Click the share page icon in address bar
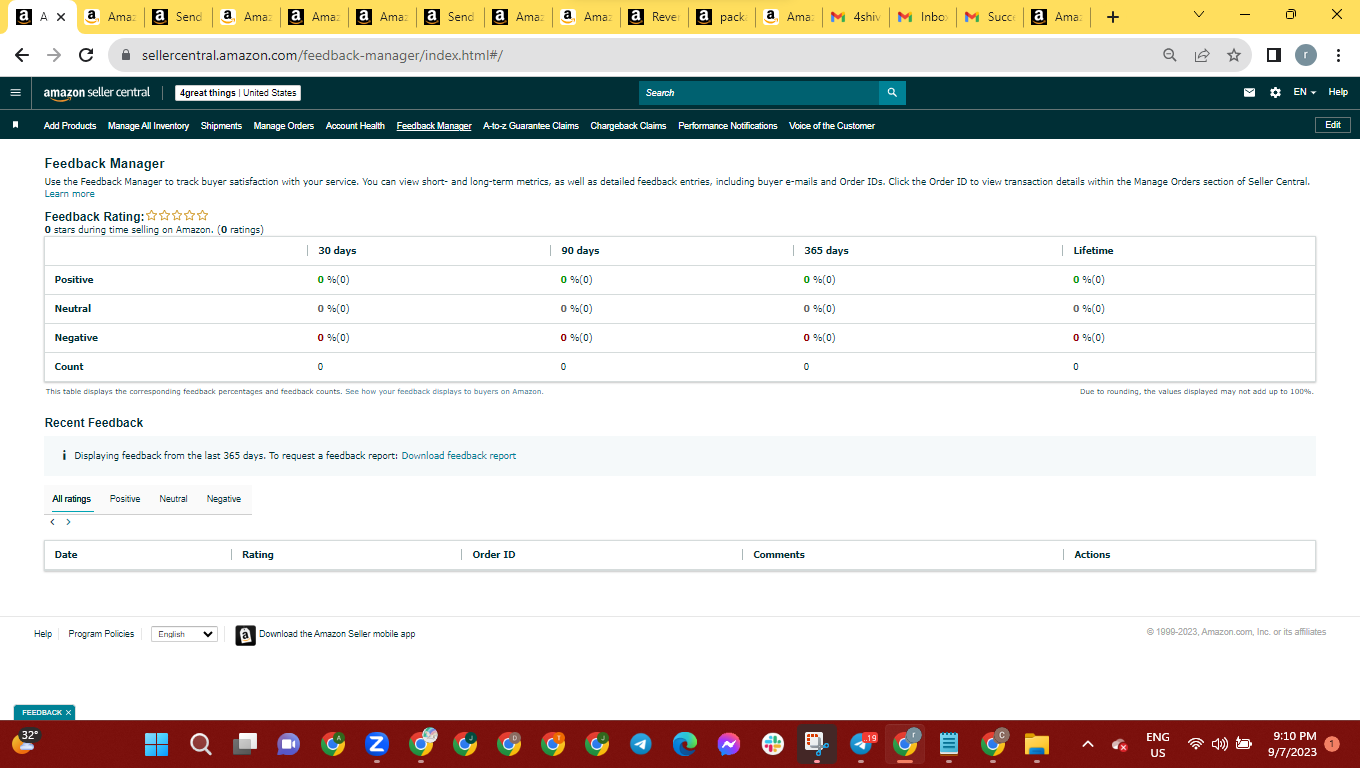Viewport: 1360px width, 768px height. (1202, 55)
